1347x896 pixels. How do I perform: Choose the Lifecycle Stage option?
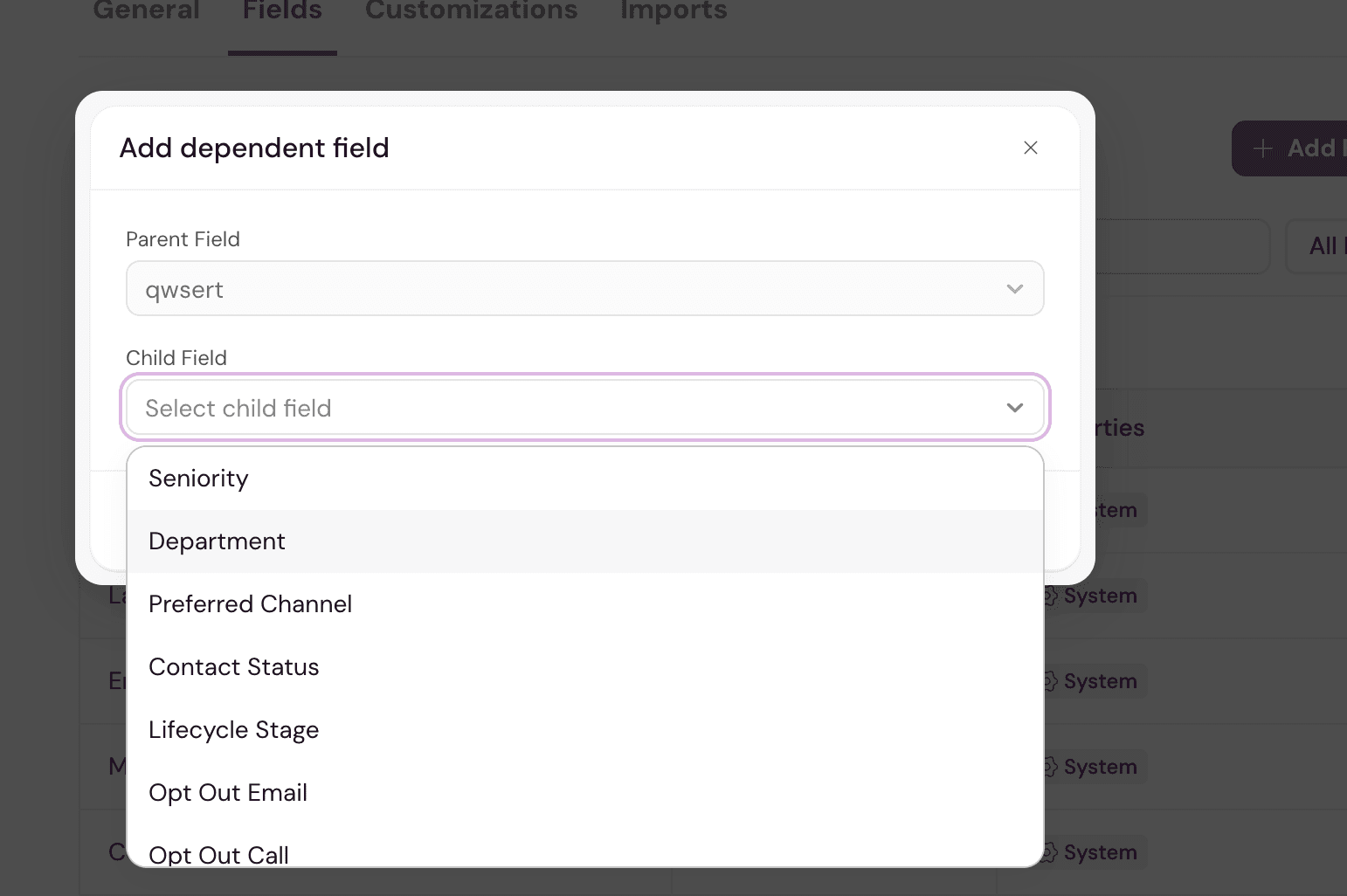click(585, 730)
